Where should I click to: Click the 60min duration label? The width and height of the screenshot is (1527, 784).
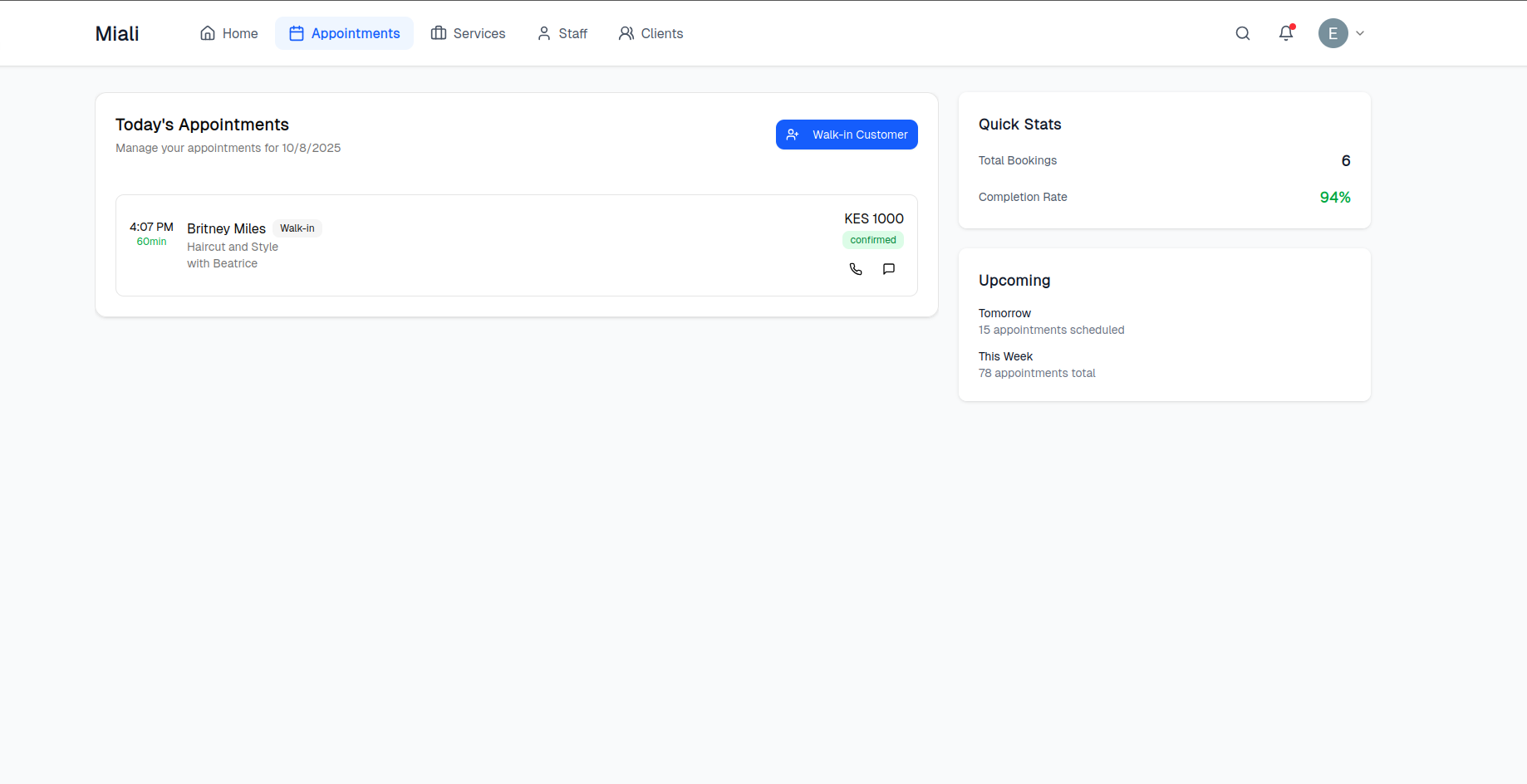(x=151, y=242)
